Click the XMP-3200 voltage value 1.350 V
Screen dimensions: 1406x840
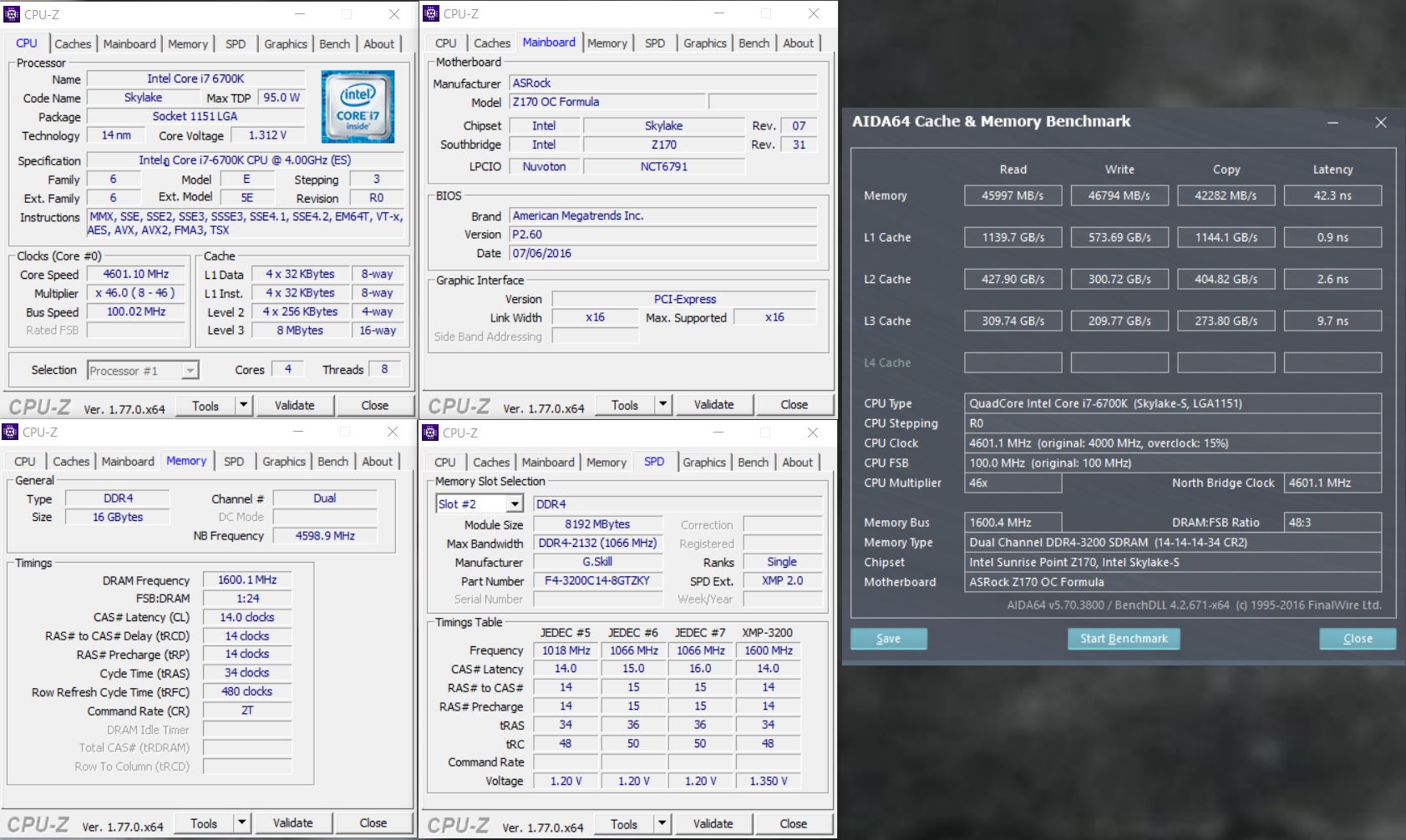coord(768,781)
